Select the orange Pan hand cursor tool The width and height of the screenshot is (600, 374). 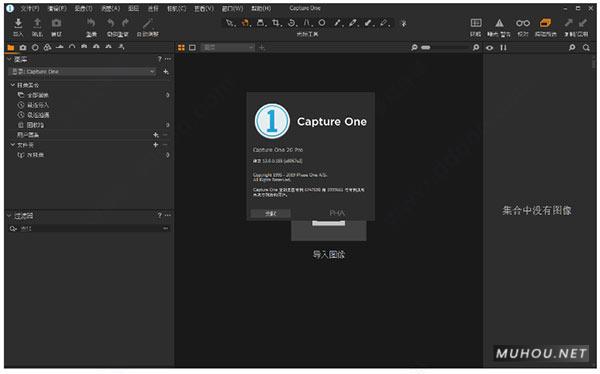(x=245, y=23)
